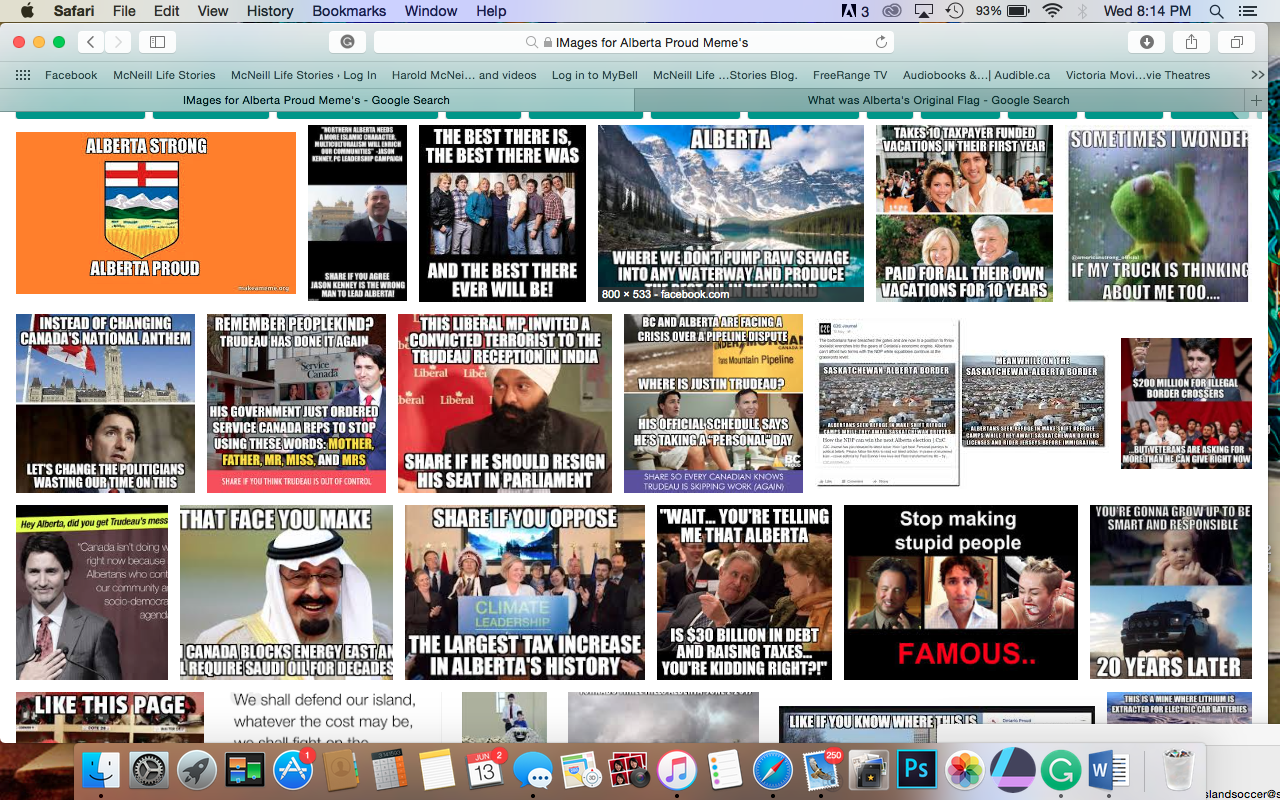The image size is (1280, 800).
Task: Open App Store in the Dock
Action: tap(293, 770)
